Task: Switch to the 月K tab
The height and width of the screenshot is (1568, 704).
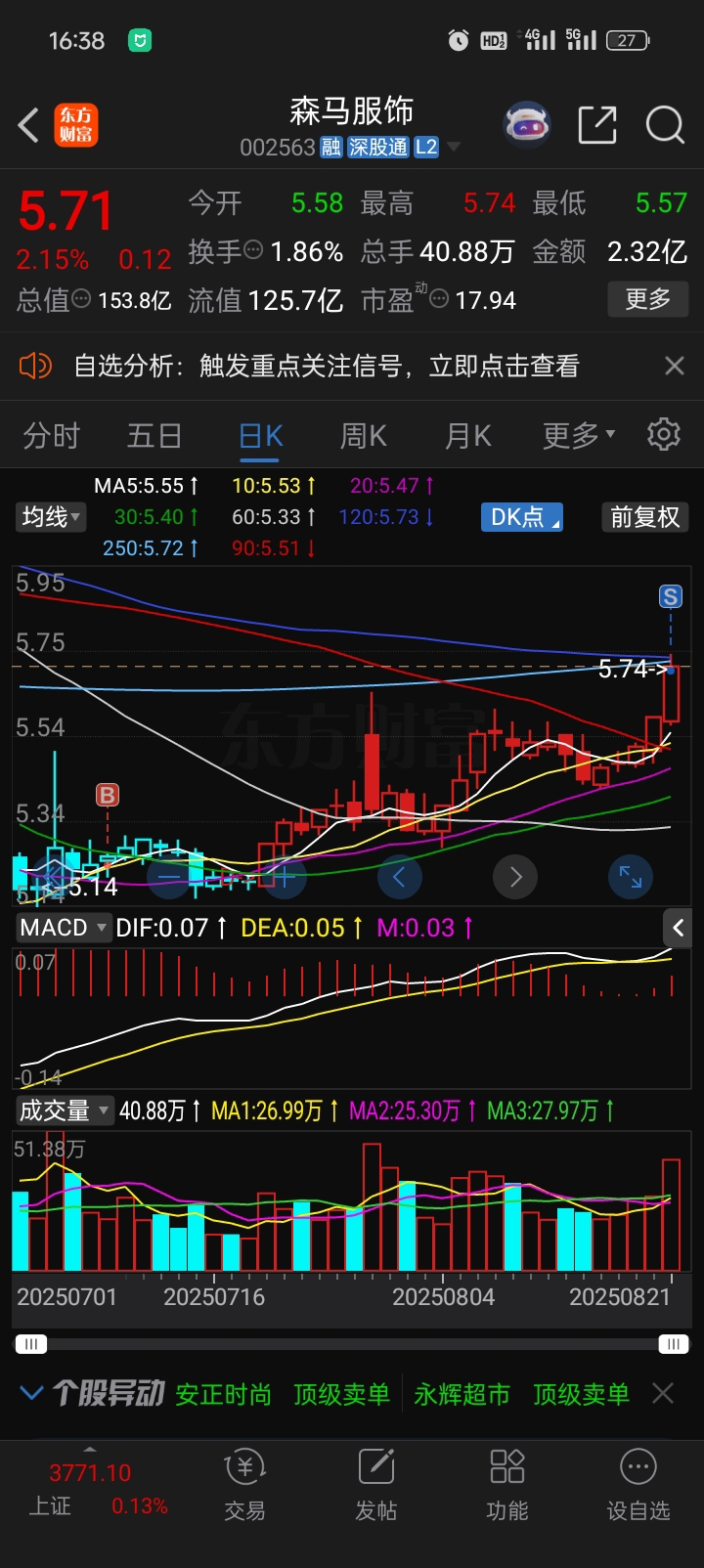Action: pos(468,435)
